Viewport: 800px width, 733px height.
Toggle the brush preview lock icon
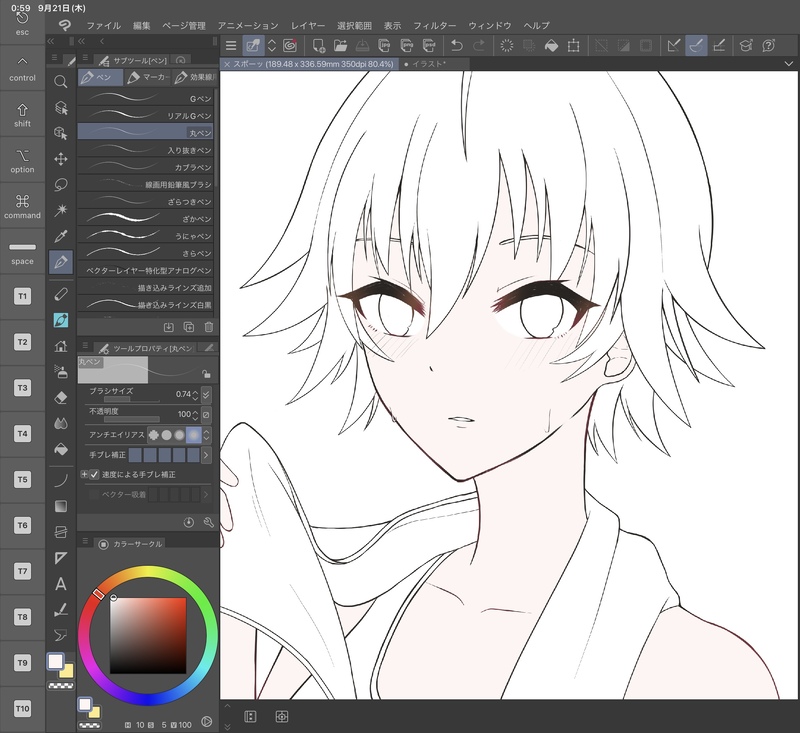pos(206,374)
